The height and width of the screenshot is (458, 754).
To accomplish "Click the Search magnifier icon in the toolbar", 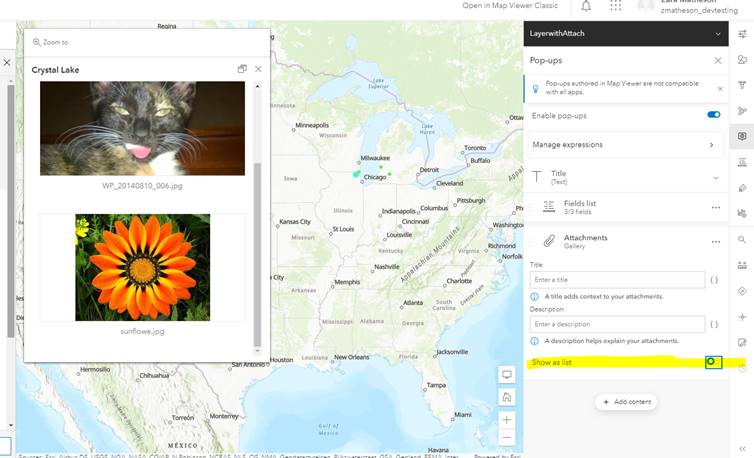I will tap(742, 240).
